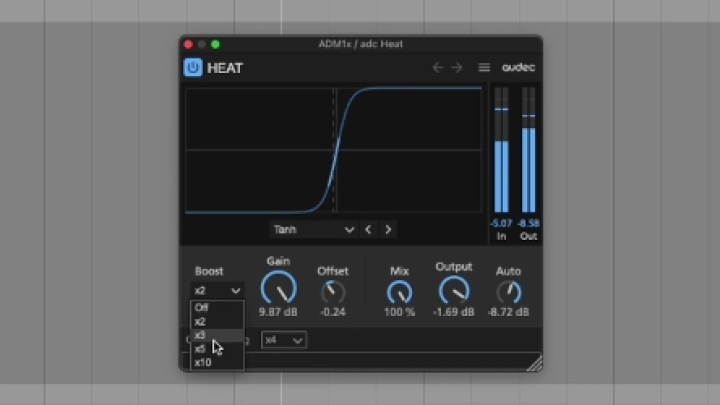Open the Tanh curve type dropdown

[x=314, y=230]
